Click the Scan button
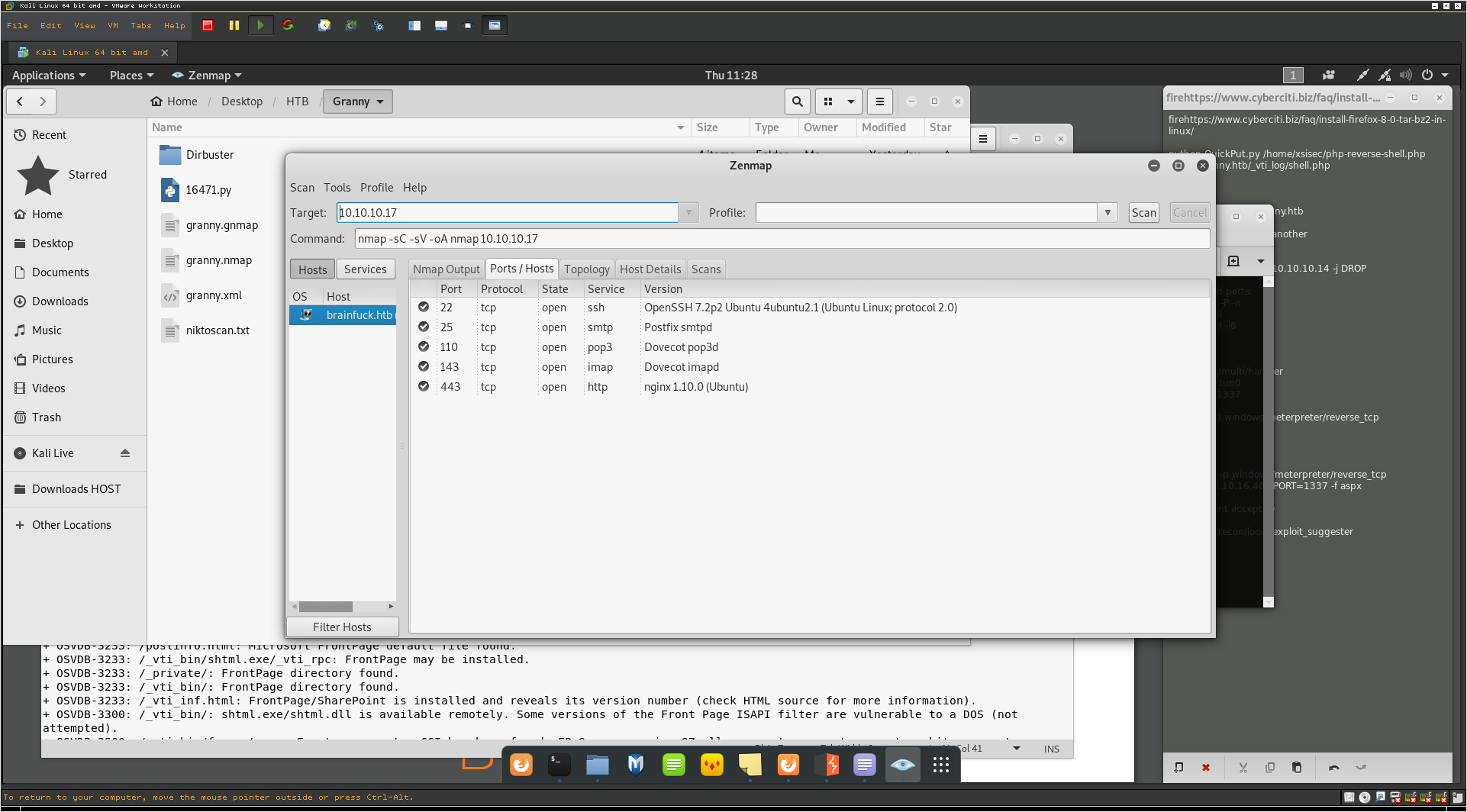Viewport: 1467px width, 812px height. [x=1144, y=213]
